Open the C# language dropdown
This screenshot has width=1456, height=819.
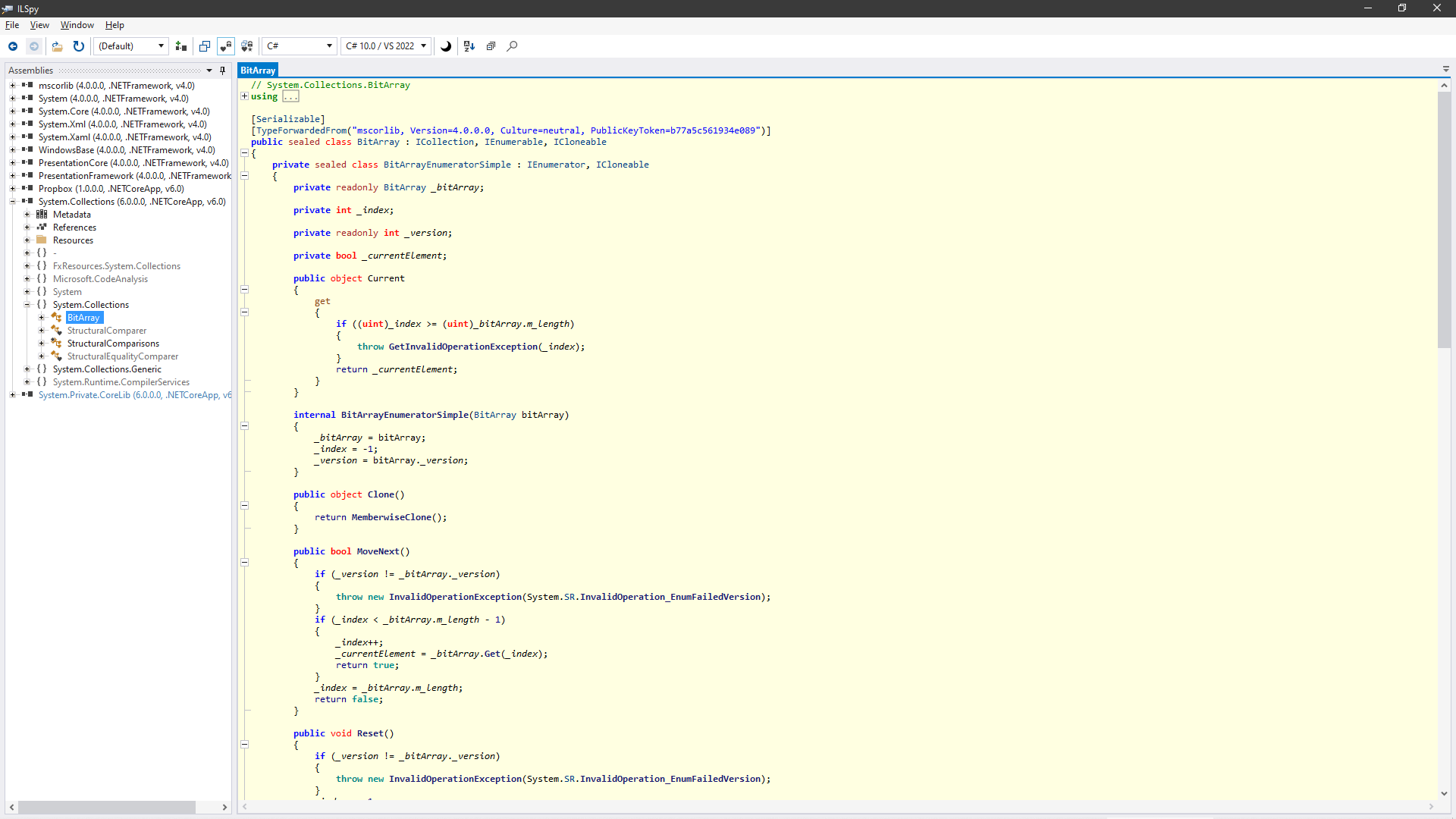[x=300, y=46]
